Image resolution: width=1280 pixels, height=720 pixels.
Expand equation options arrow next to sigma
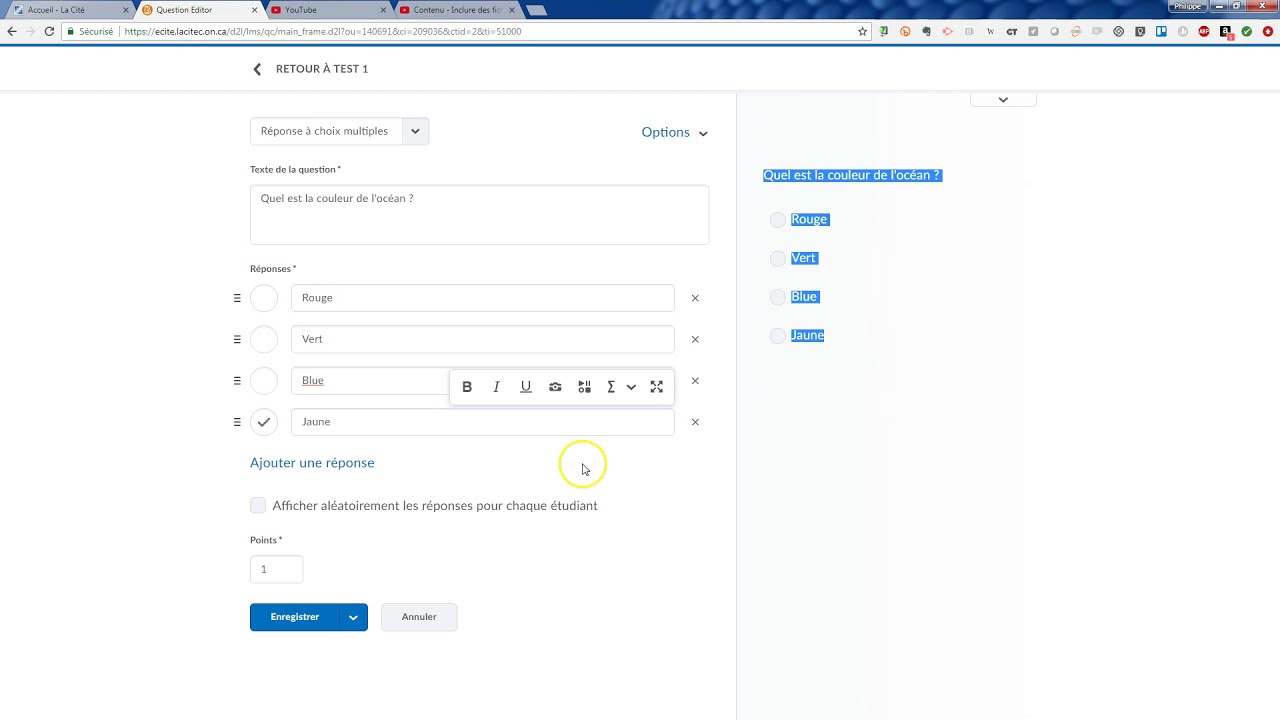tap(631, 387)
